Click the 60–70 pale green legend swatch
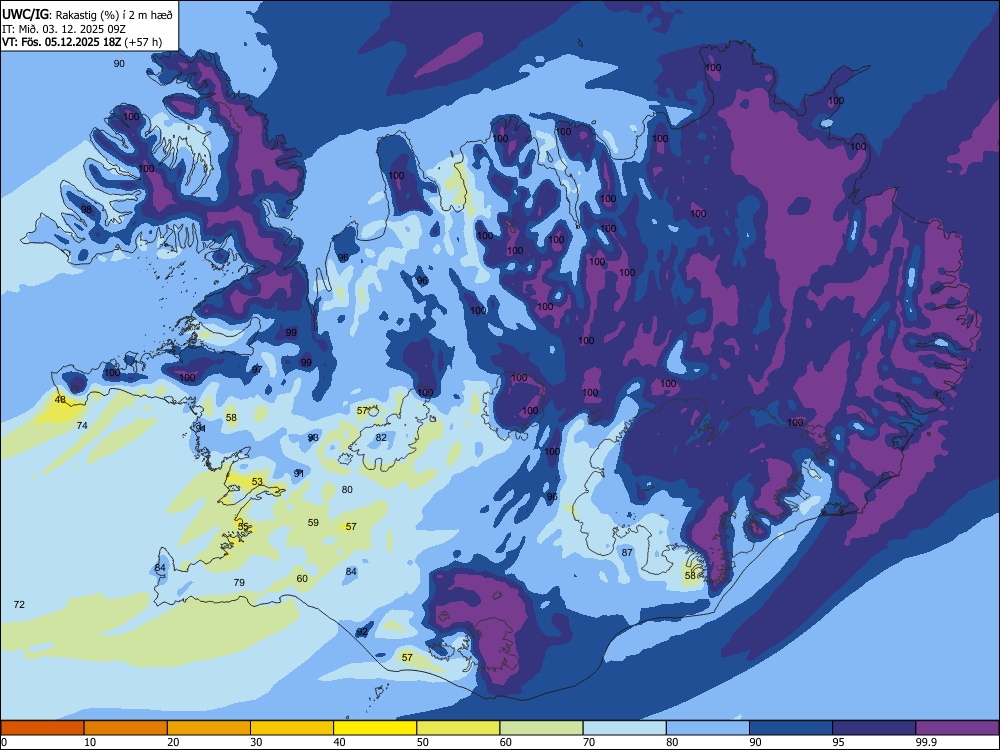 pyautogui.click(x=541, y=728)
